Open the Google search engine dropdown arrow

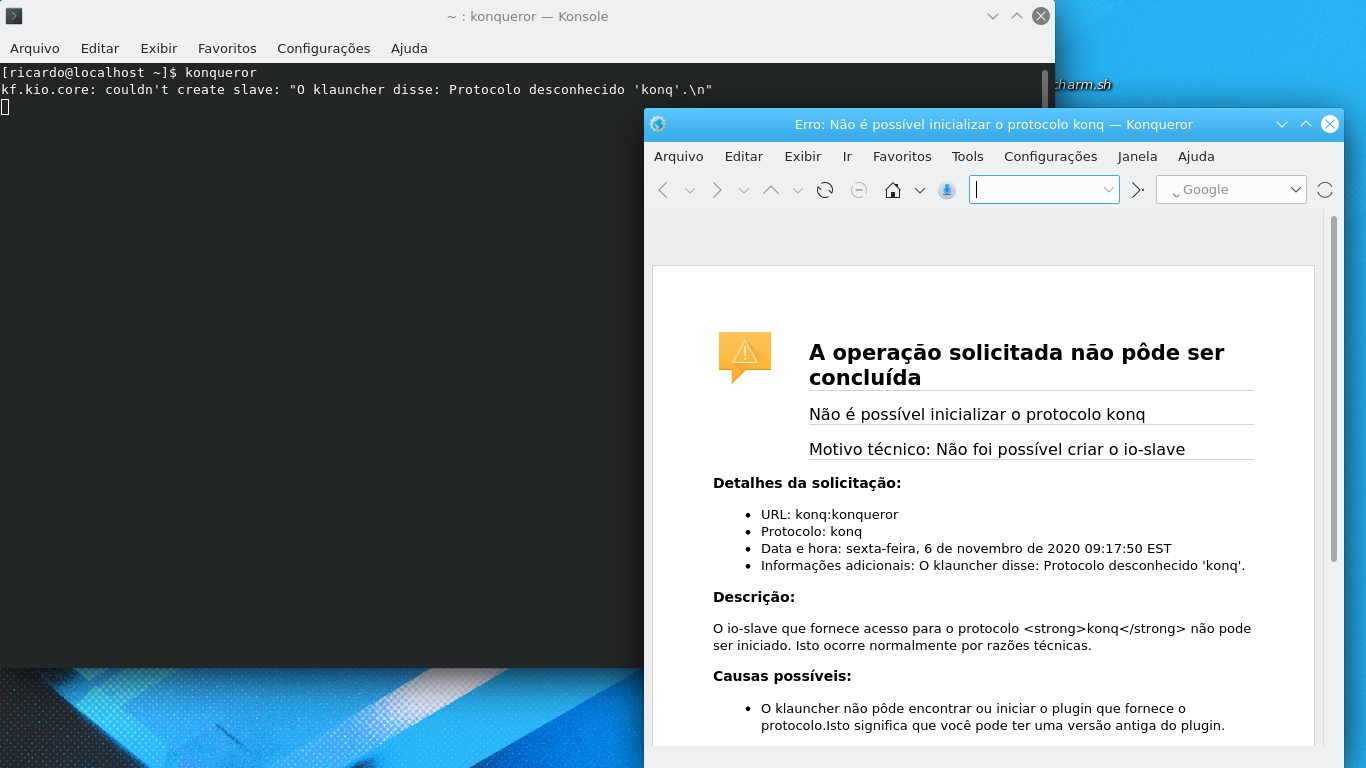(x=1296, y=190)
